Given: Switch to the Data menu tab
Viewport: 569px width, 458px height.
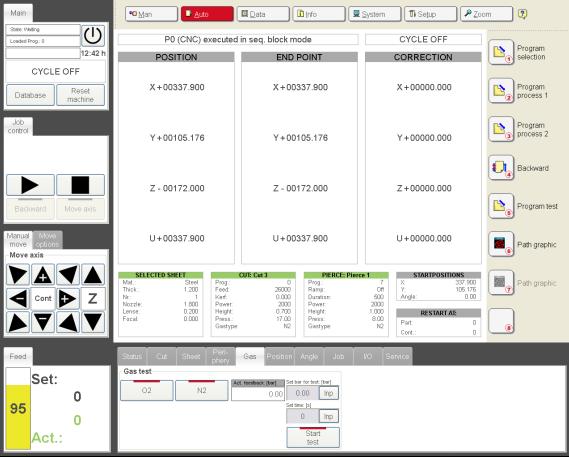Looking at the screenshot, I should pos(263,14).
